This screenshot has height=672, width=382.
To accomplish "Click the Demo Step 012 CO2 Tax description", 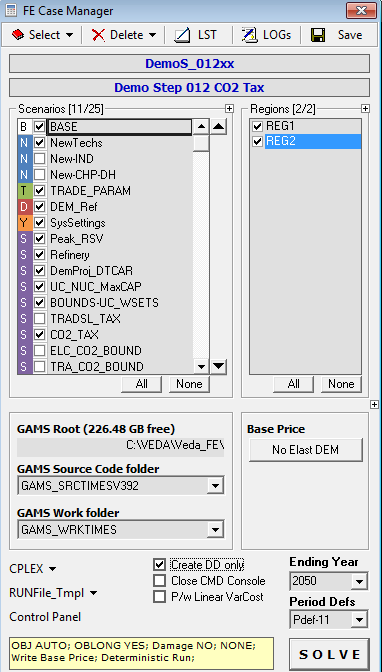I will (x=189, y=88).
